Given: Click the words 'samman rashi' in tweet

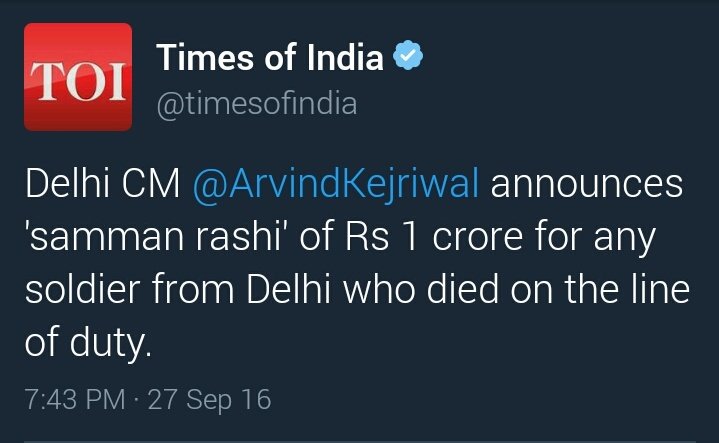Looking at the screenshot, I should tap(155, 237).
